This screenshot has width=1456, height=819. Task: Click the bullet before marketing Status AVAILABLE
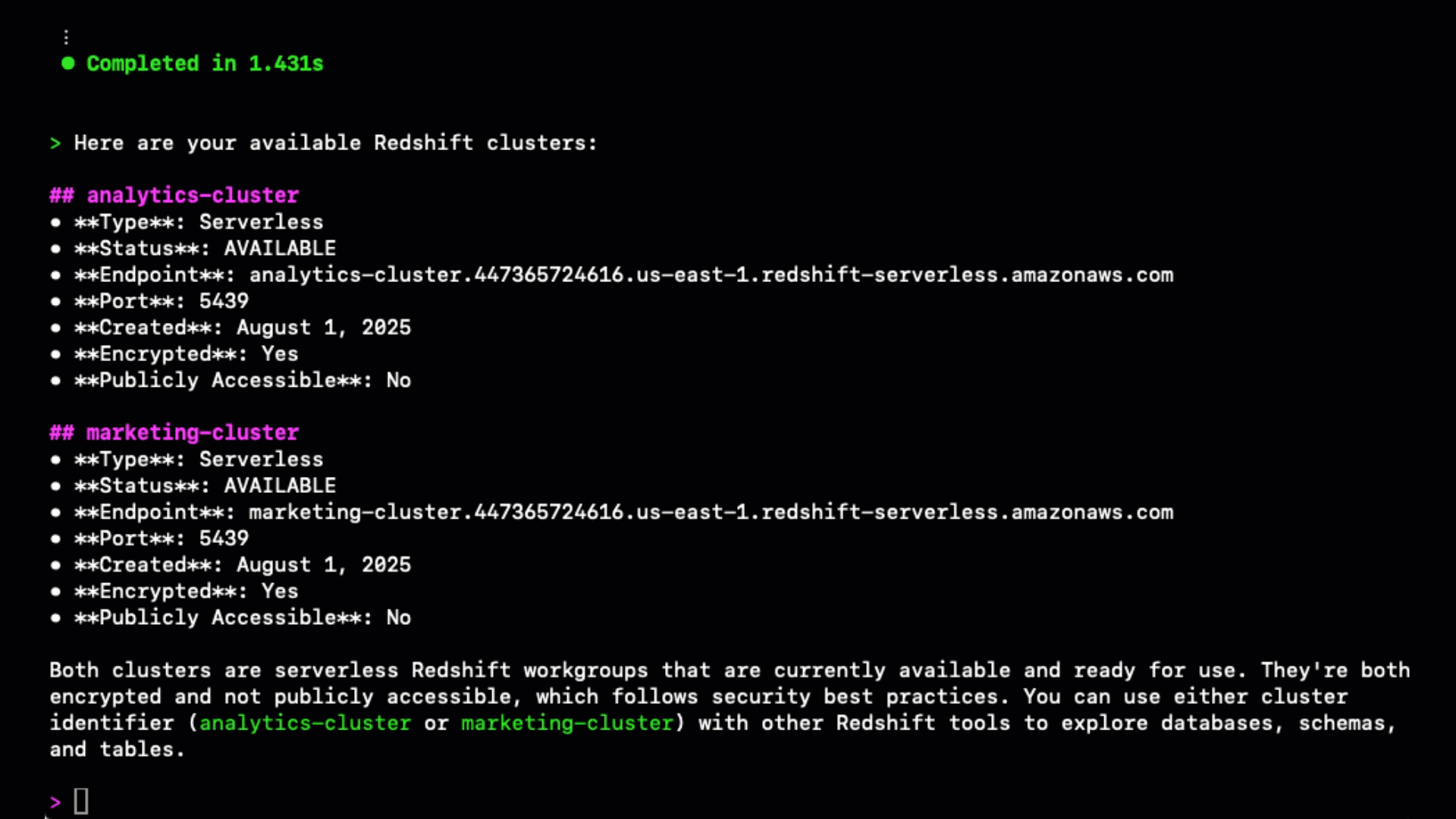(55, 486)
